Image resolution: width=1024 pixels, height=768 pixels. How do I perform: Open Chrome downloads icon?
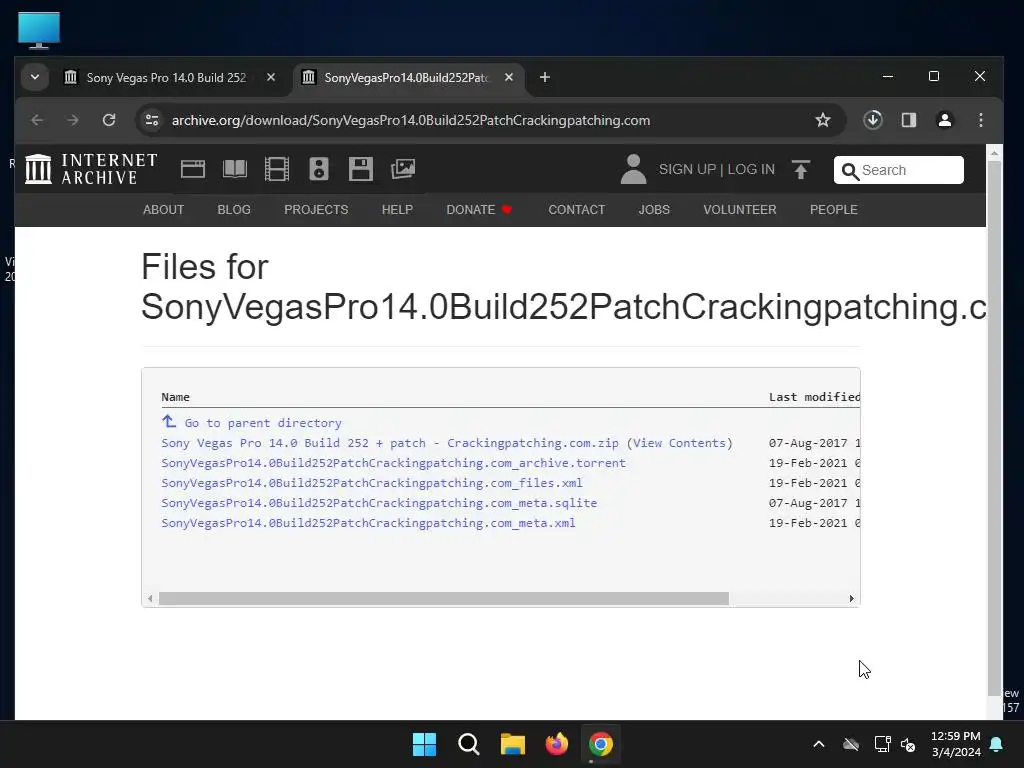[x=873, y=120]
